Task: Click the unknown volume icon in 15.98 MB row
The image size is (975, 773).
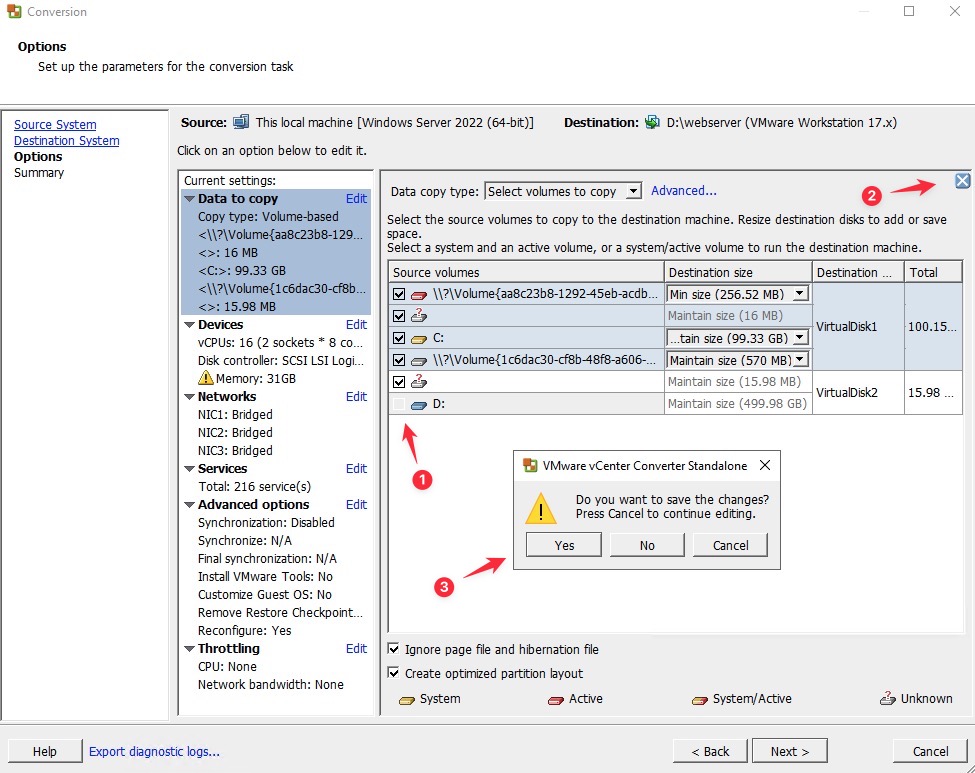Action: coord(418,381)
